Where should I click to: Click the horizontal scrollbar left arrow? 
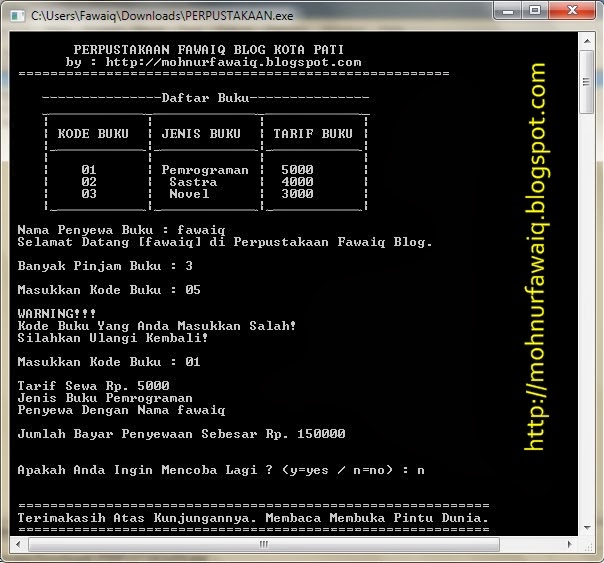coord(18,544)
